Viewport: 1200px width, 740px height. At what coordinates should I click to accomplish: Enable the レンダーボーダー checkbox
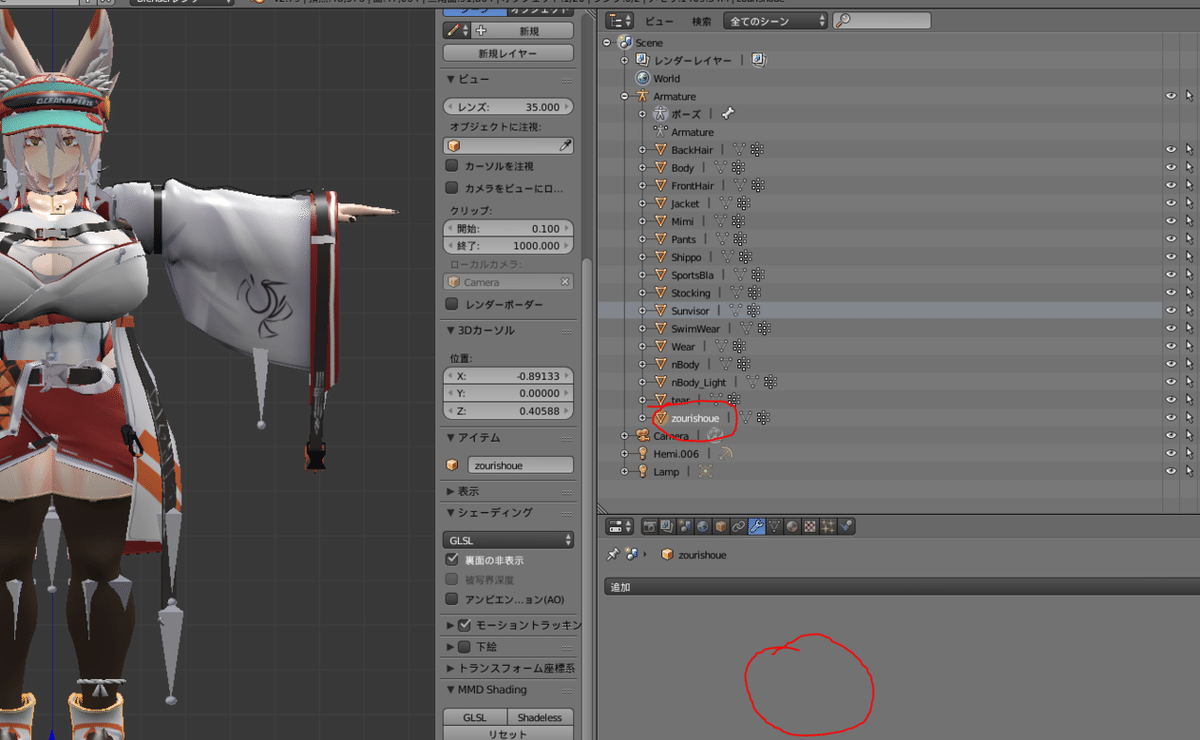click(x=452, y=304)
